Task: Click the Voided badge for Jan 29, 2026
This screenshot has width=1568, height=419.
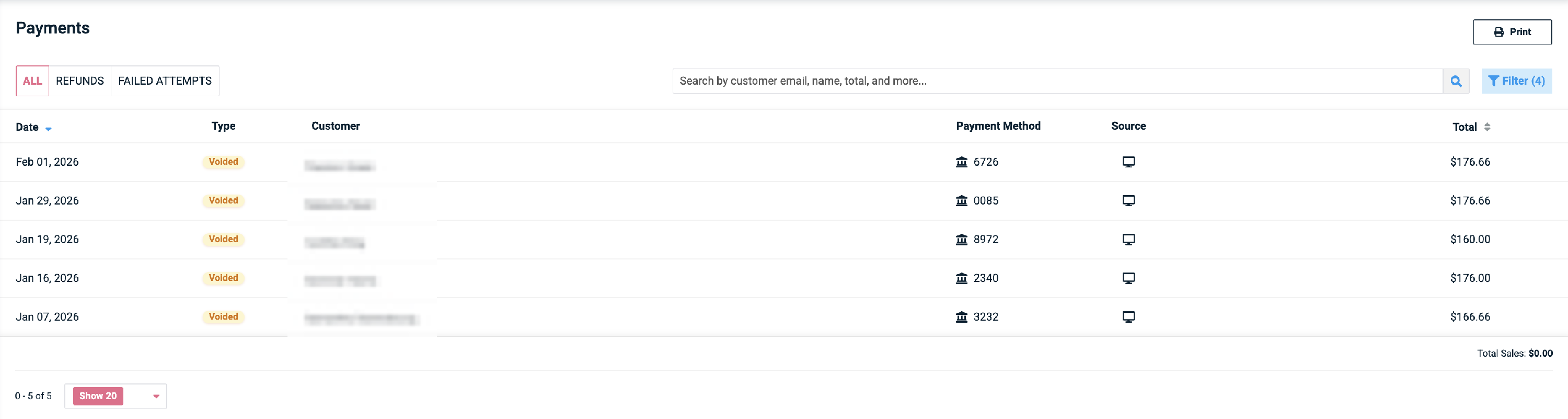Action: (x=223, y=200)
